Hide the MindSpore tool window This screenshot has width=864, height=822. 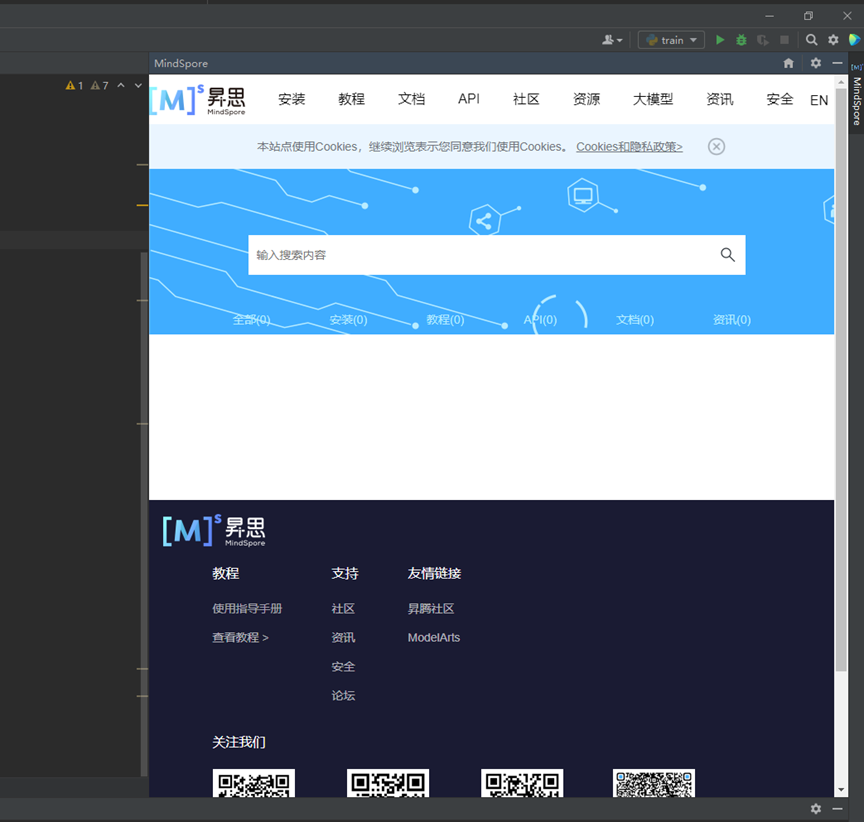pyautogui.click(x=837, y=62)
